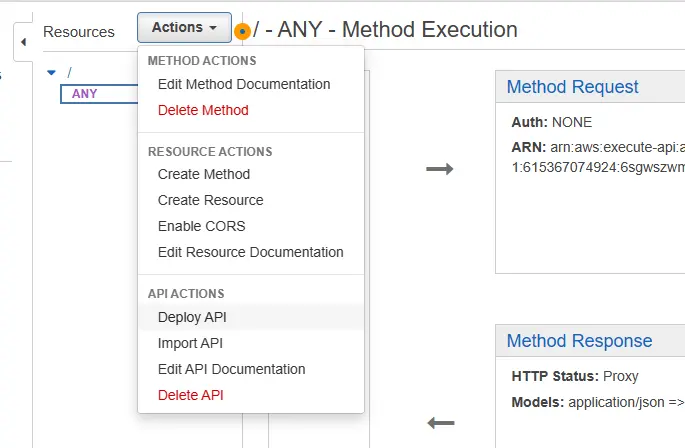Open the Method Response link
The height and width of the screenshot is (448, 685).
click(579, 341)
